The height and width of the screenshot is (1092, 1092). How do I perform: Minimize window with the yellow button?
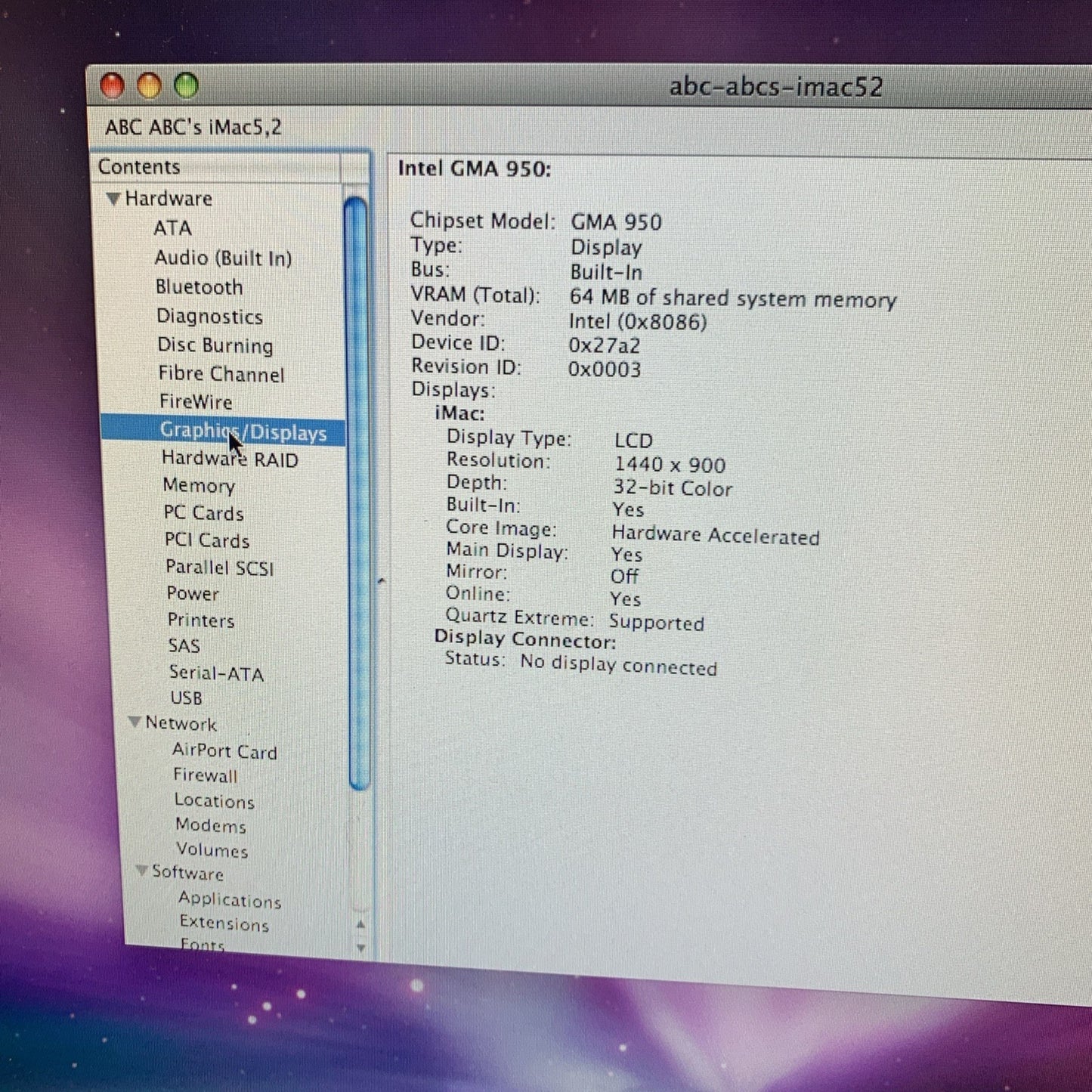tap(149, 86)
